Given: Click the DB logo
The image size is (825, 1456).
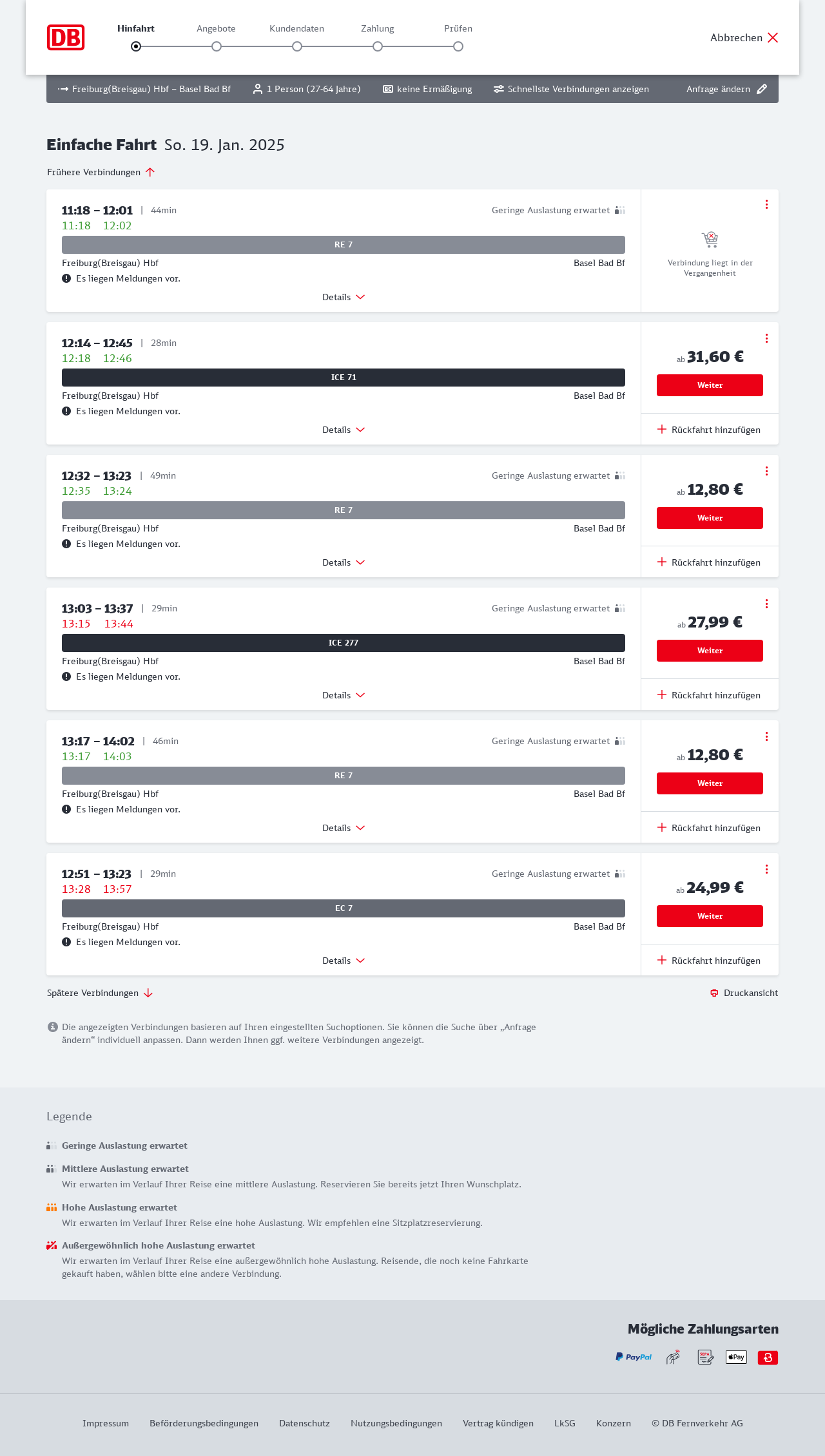Looking at the screenshot, I should click(x=66, y=37).
